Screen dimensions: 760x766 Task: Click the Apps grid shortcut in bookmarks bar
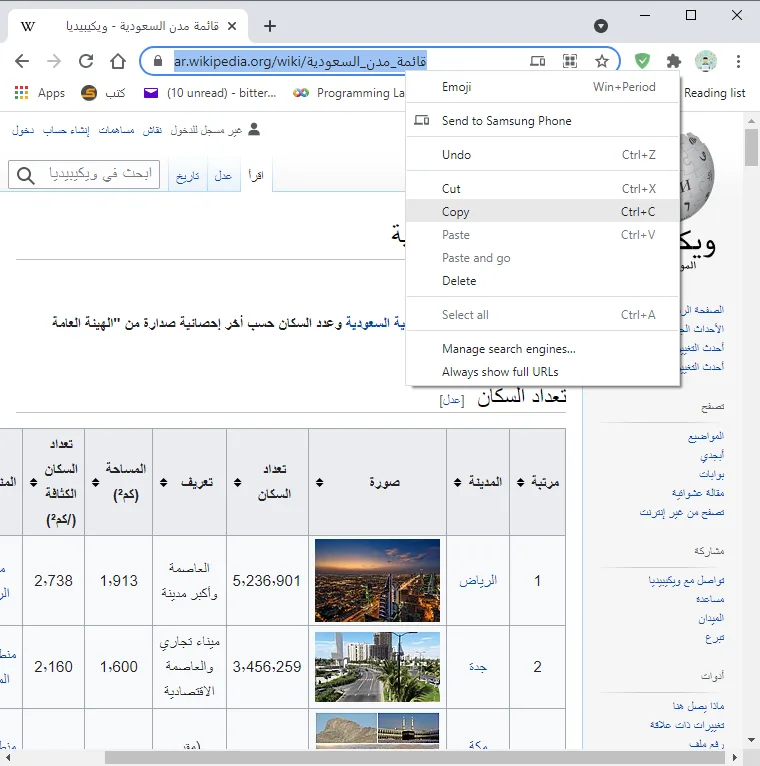(40, 93)
